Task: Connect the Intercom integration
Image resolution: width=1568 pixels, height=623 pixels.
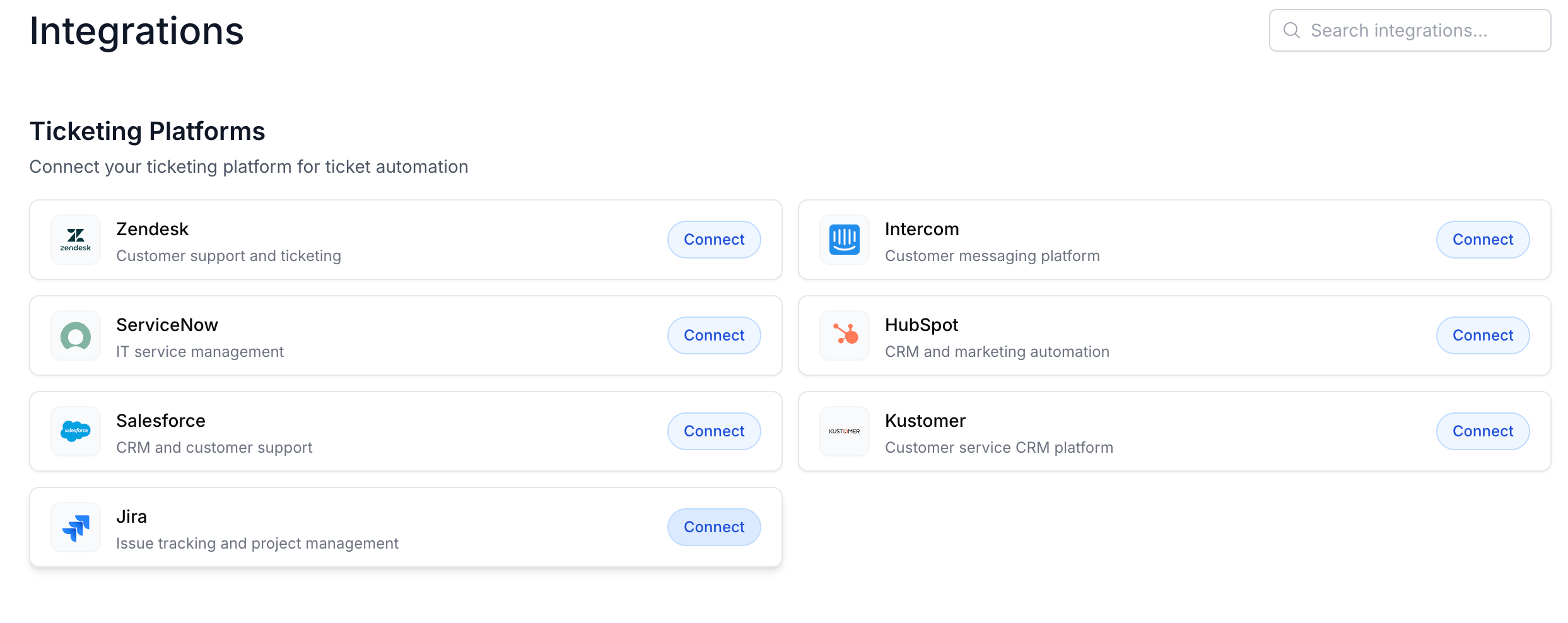Action: pyautogui.click(x=1483, y=240)
